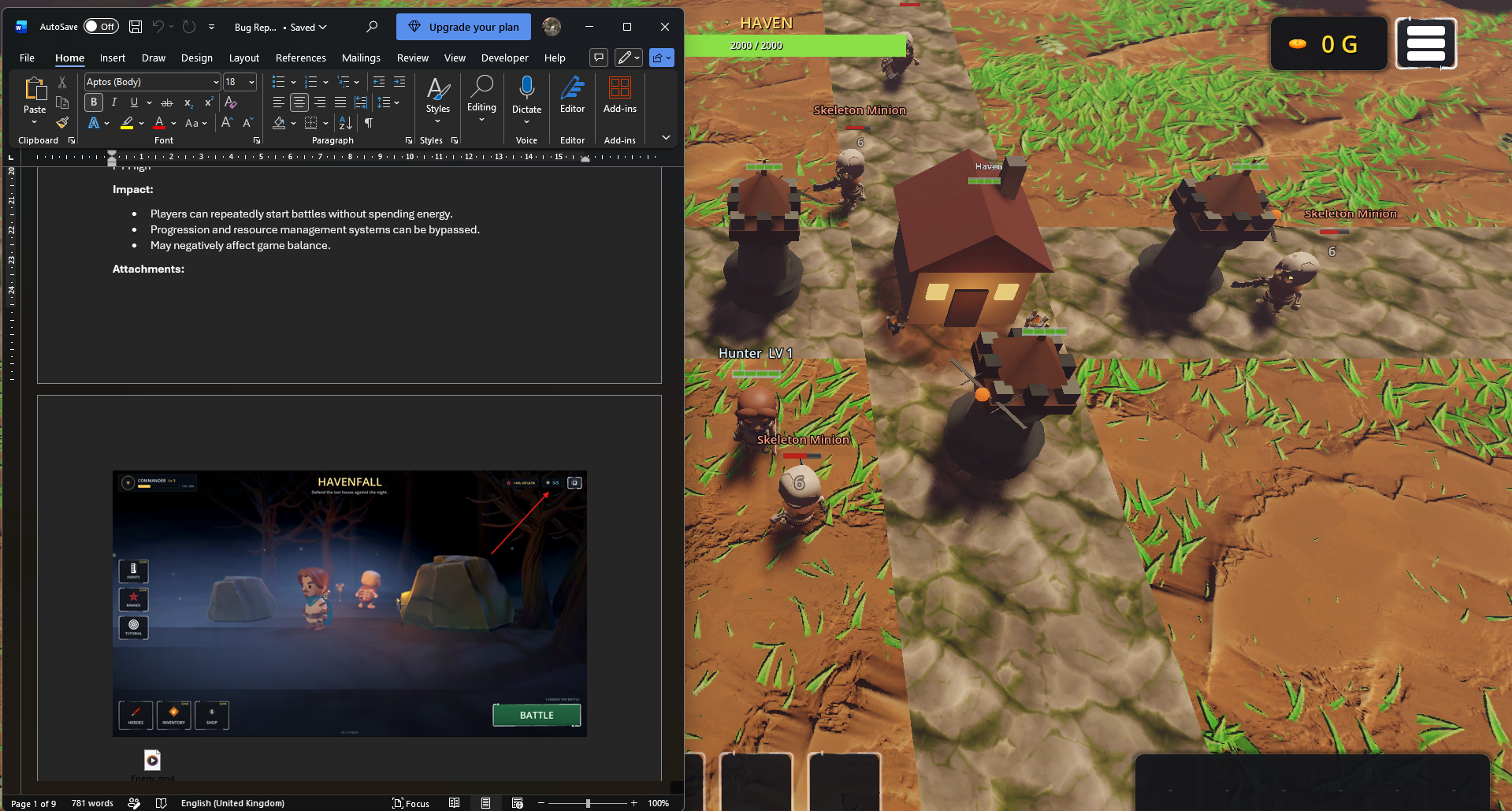
Task: Shrink font size with smaller A icon
Action: point(247,123)
